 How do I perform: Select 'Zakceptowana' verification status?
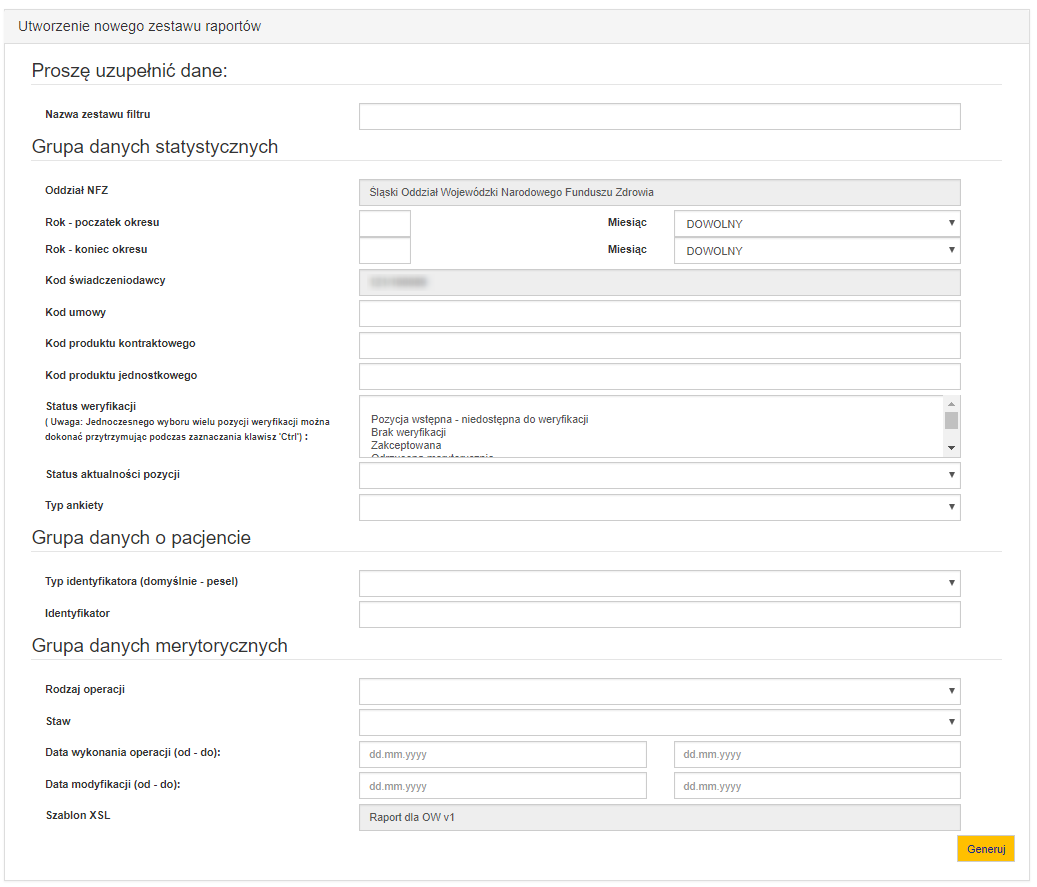coord(405,445)
